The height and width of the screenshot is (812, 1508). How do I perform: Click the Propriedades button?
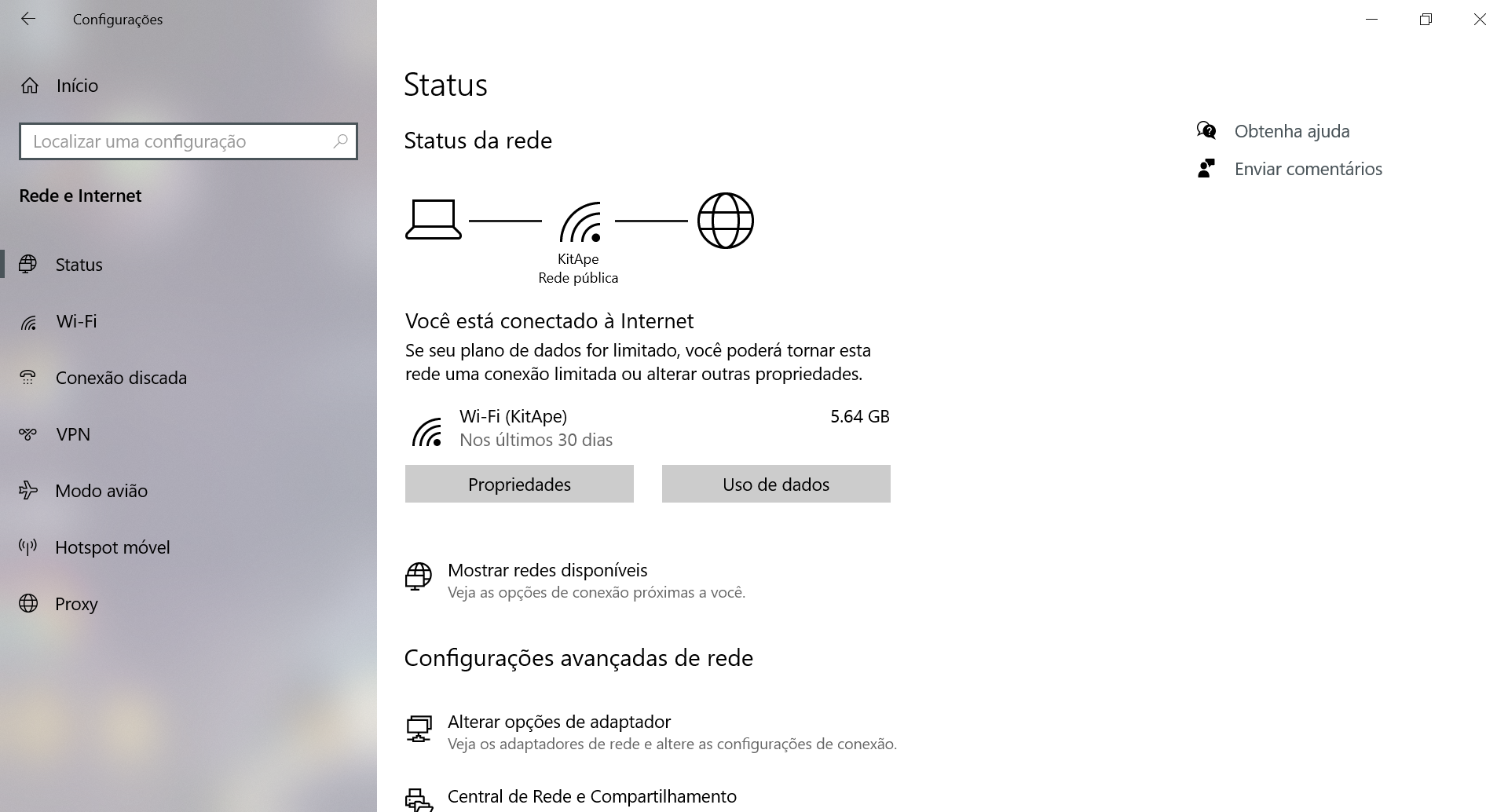tap(519, 484)
